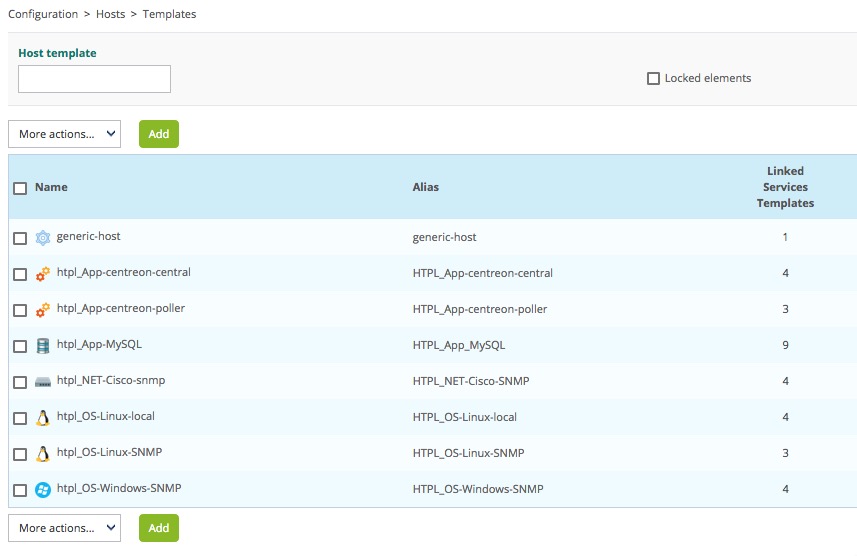The image size is (857, 556).
Task: Click the orange gears icon for htpl_App-centreon-central
Action: (x=43, y=274)
